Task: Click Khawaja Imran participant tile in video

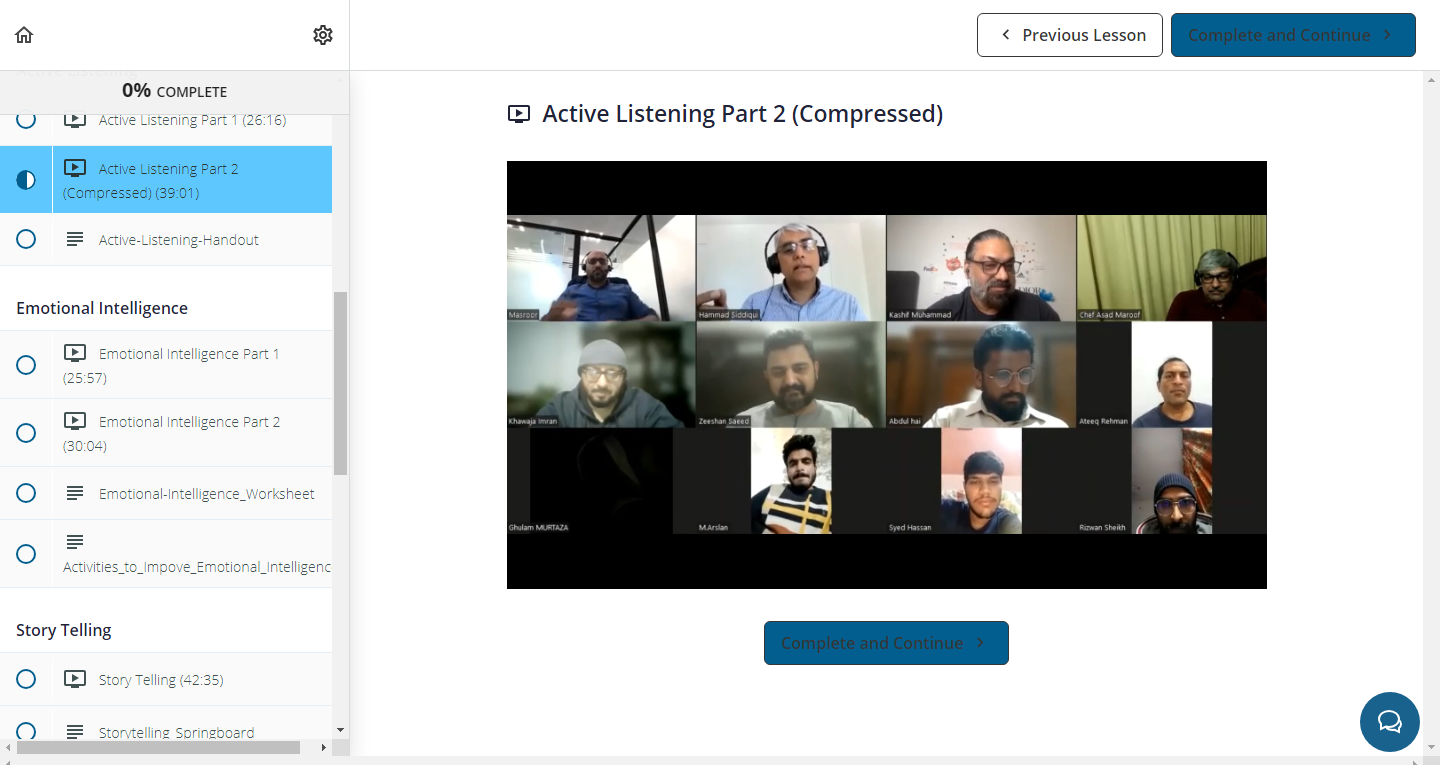Action: (x=601, y=374)
